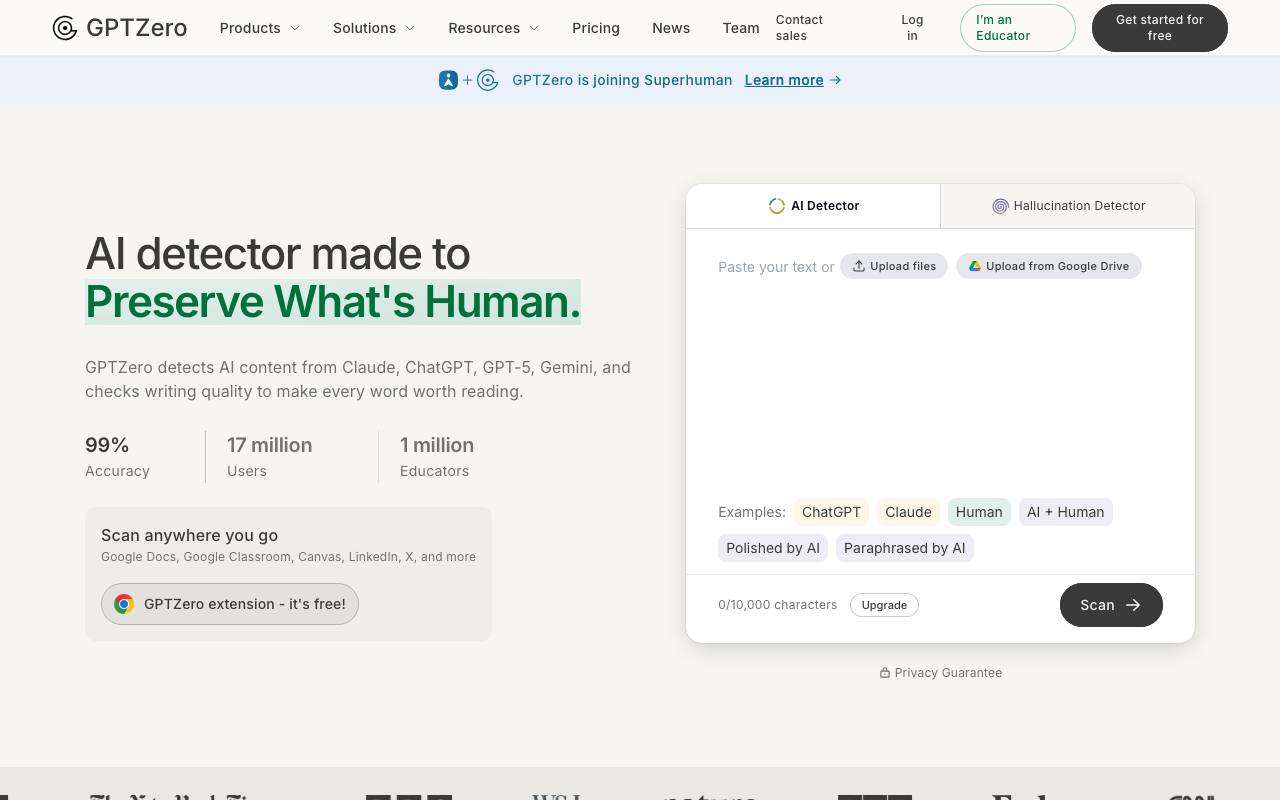The image size is (1280, 800).
Task: Click the arrow icon beside Learn more
Action: click(x=835, y=80)
